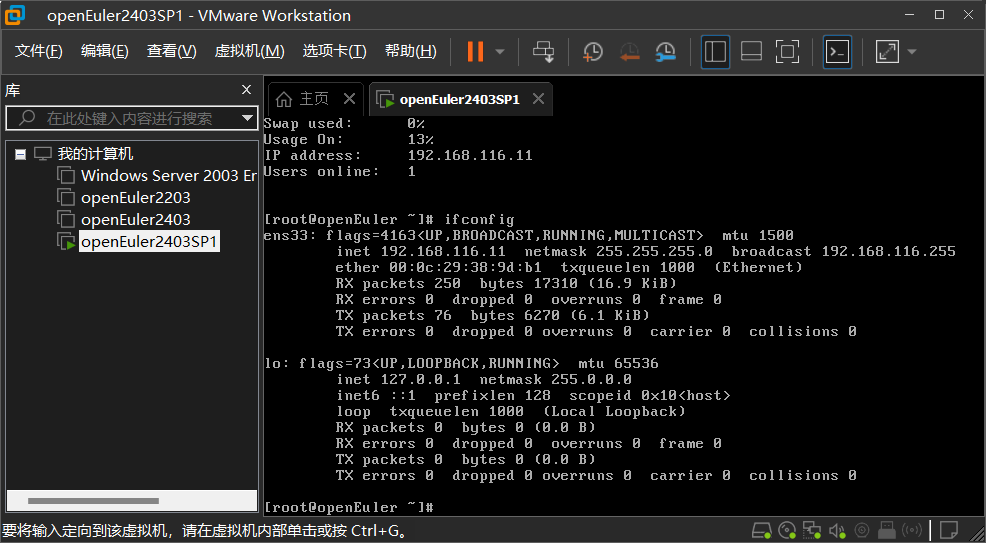The image size is (986, 543).
Task: Click the hard disk status icon
Action: click(762, 530)
